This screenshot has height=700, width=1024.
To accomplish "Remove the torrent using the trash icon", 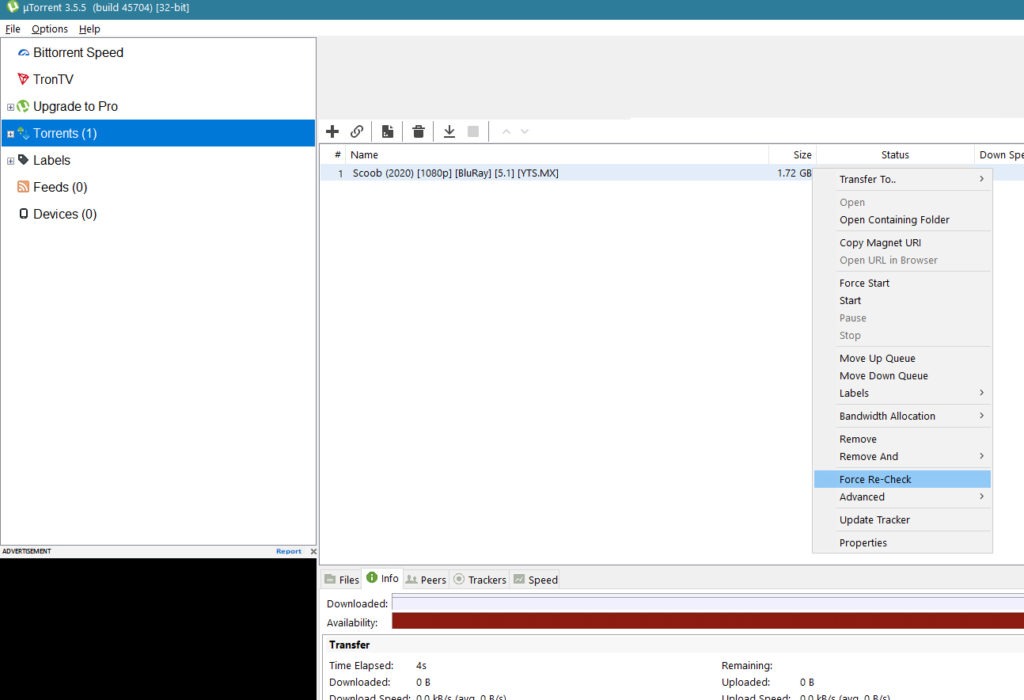I will coord(418,131).
